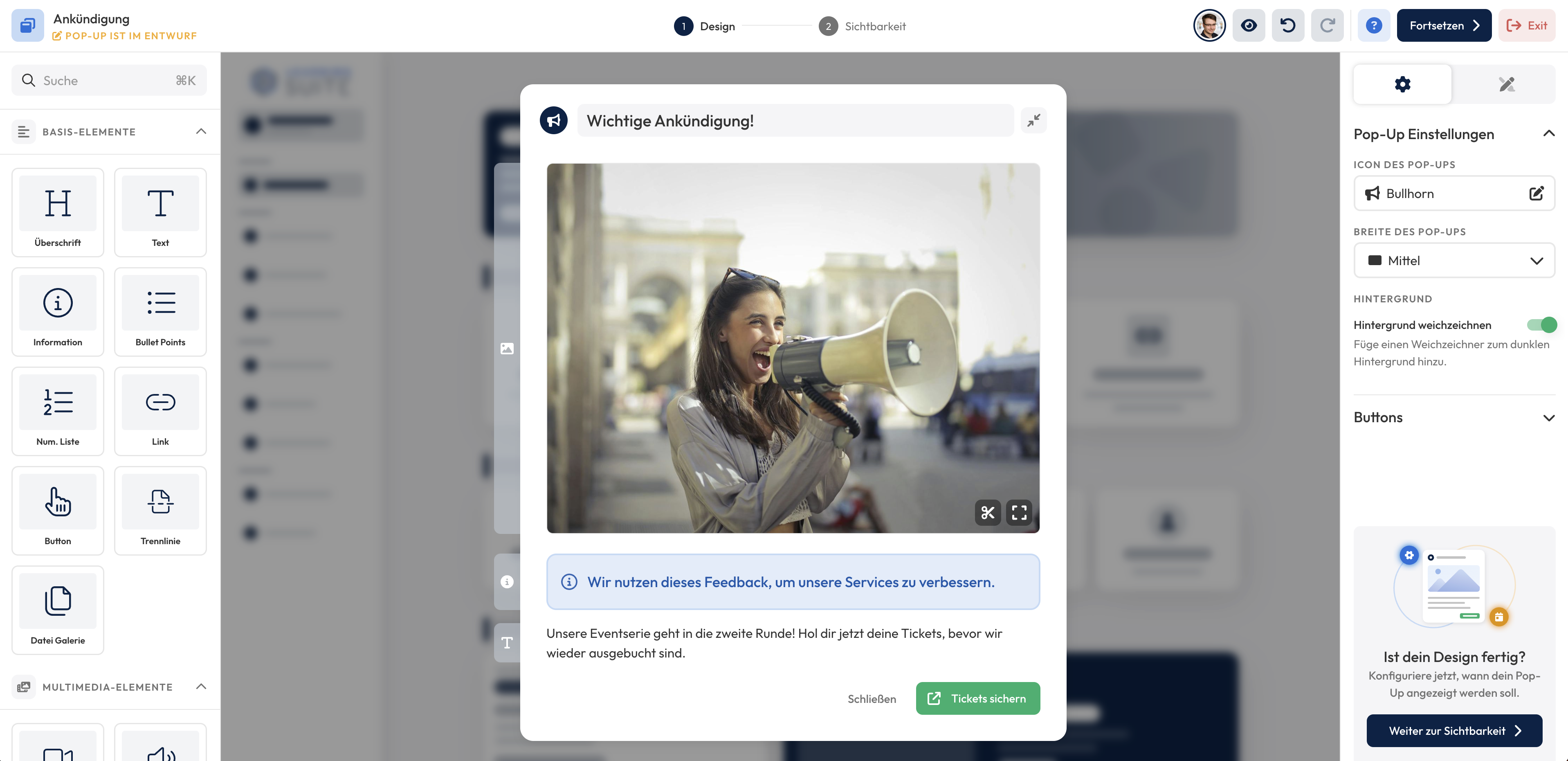Undo the last change
Screen dimensions: 1568x761
[1287, 25]
